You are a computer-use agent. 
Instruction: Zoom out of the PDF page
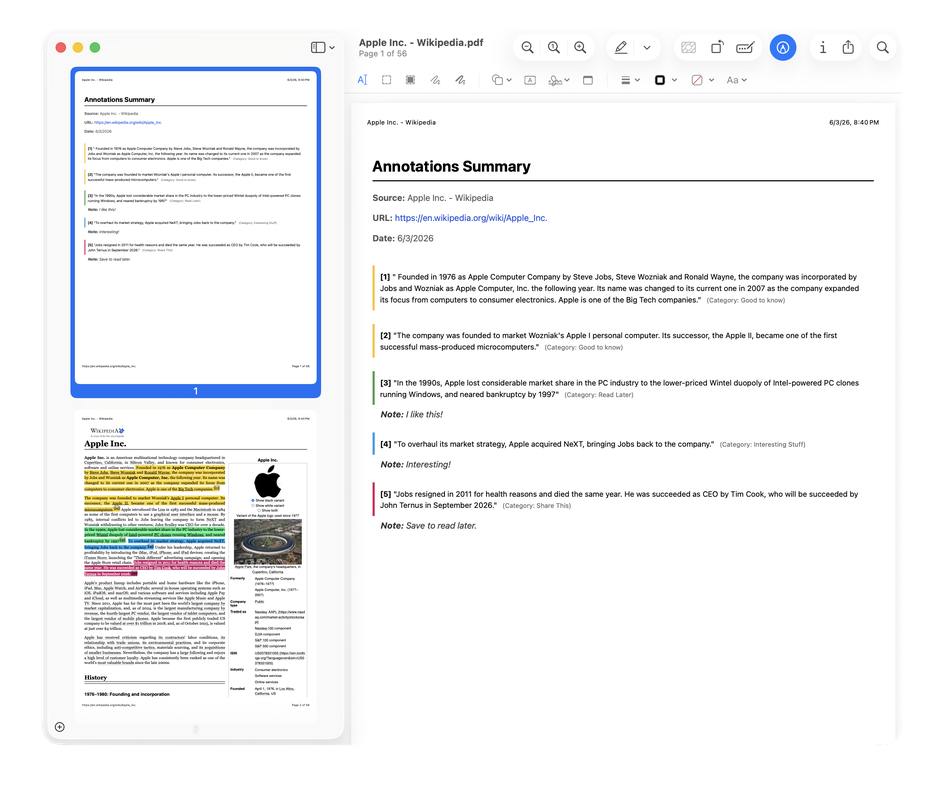(x=527, y=48)
